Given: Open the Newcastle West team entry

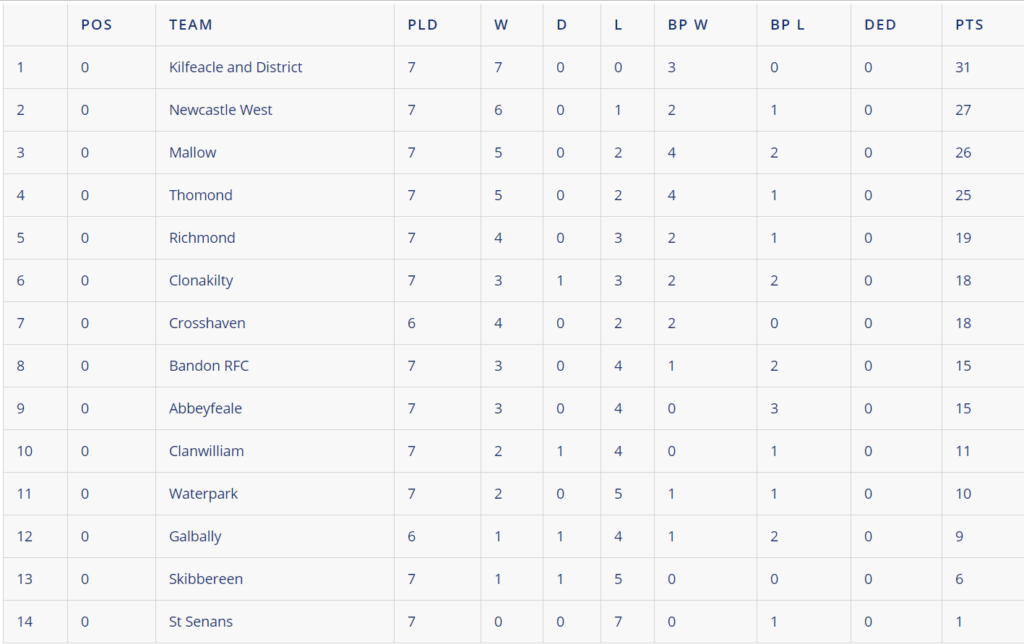Looking at the screenshot, I should click(220, 110).
